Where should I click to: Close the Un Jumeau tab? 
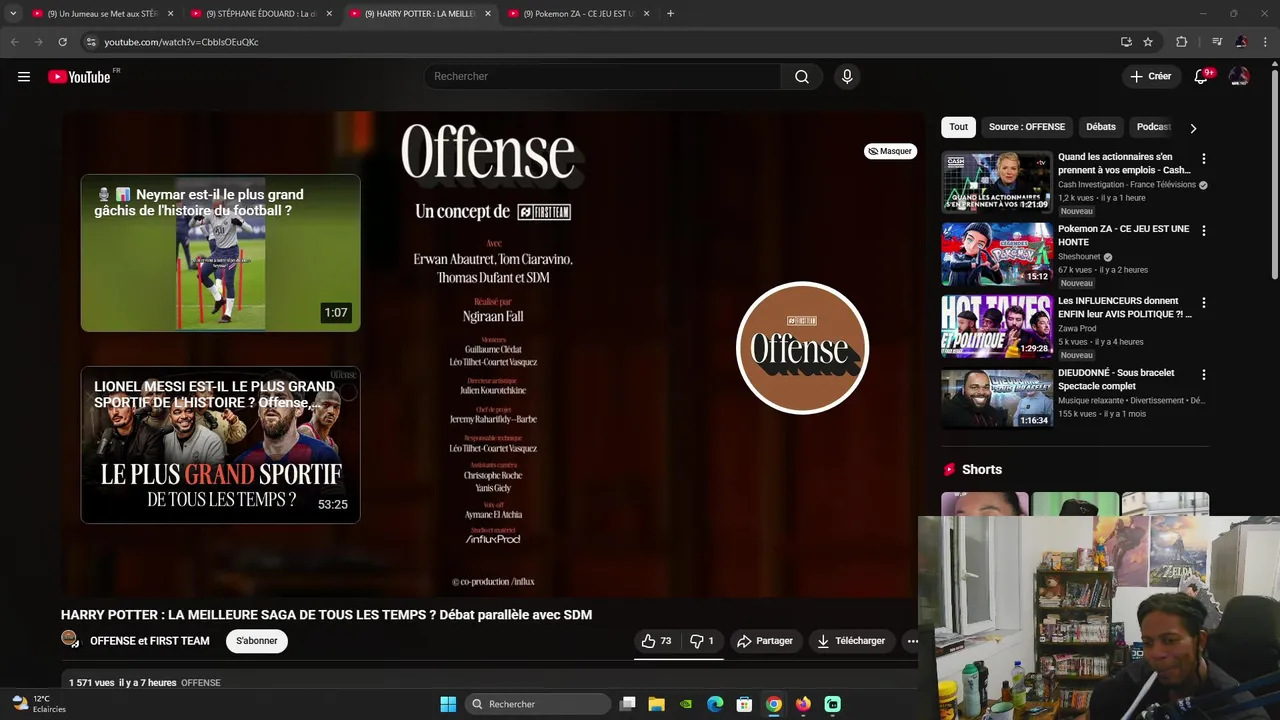pos(170,14)
